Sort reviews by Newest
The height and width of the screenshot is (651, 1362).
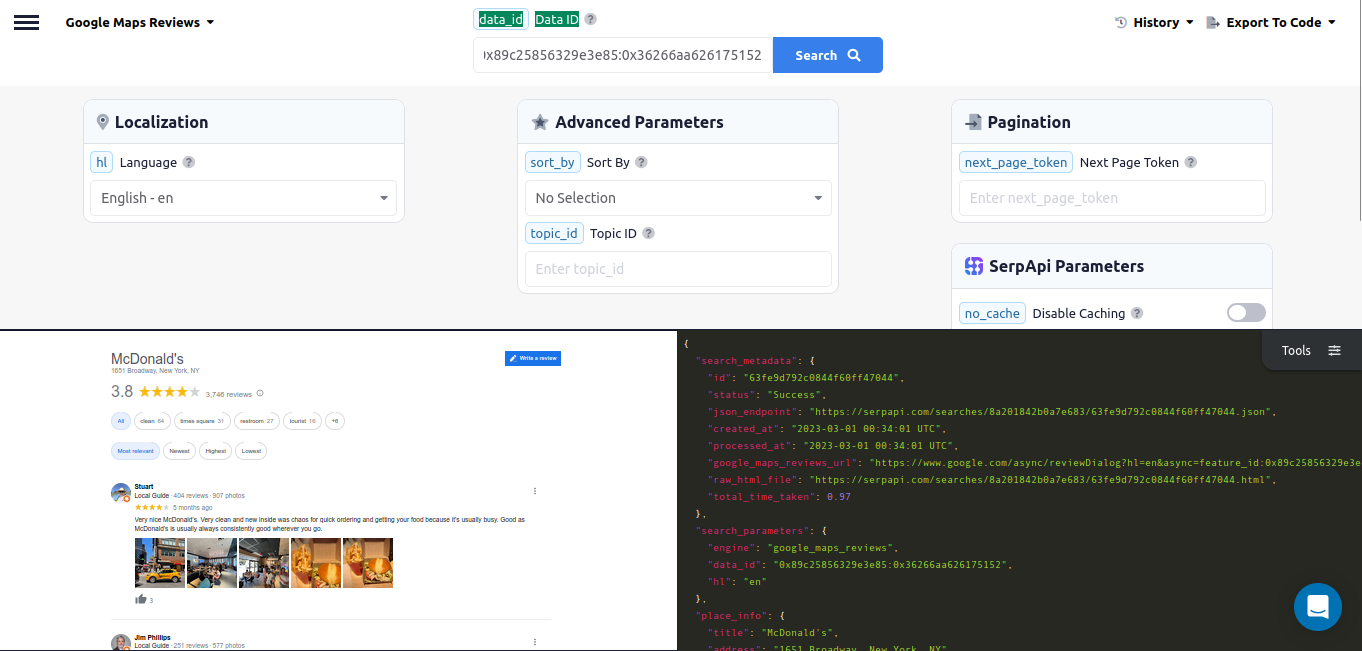tap(180, 451)
